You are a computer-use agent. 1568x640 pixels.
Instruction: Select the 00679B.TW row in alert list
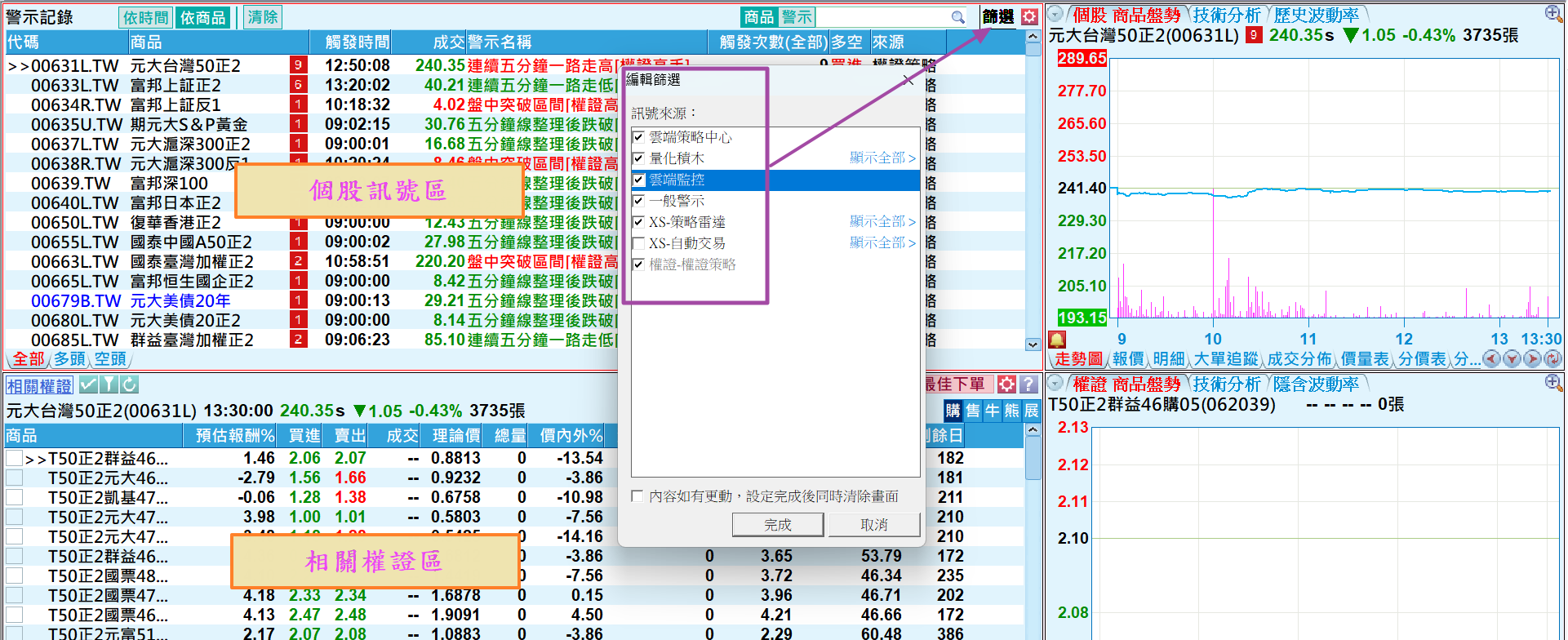pos(75,301)
